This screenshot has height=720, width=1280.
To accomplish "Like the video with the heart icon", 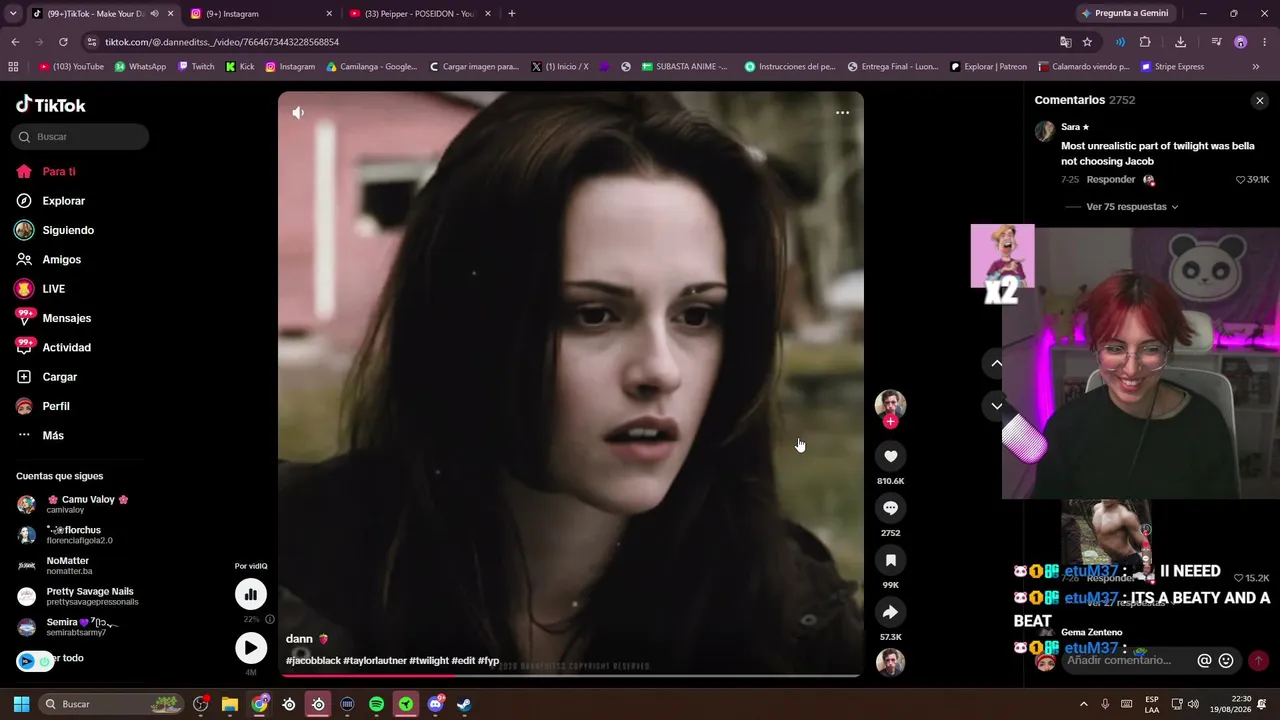I will coord(890,456).
